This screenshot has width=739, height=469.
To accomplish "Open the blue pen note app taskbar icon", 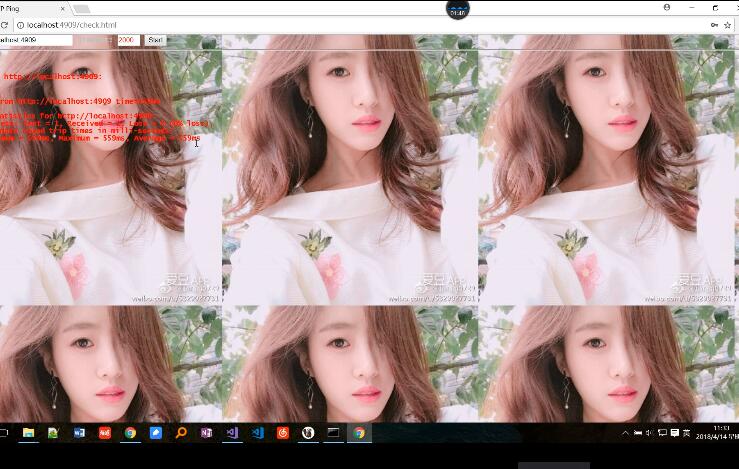I will 156,433.
